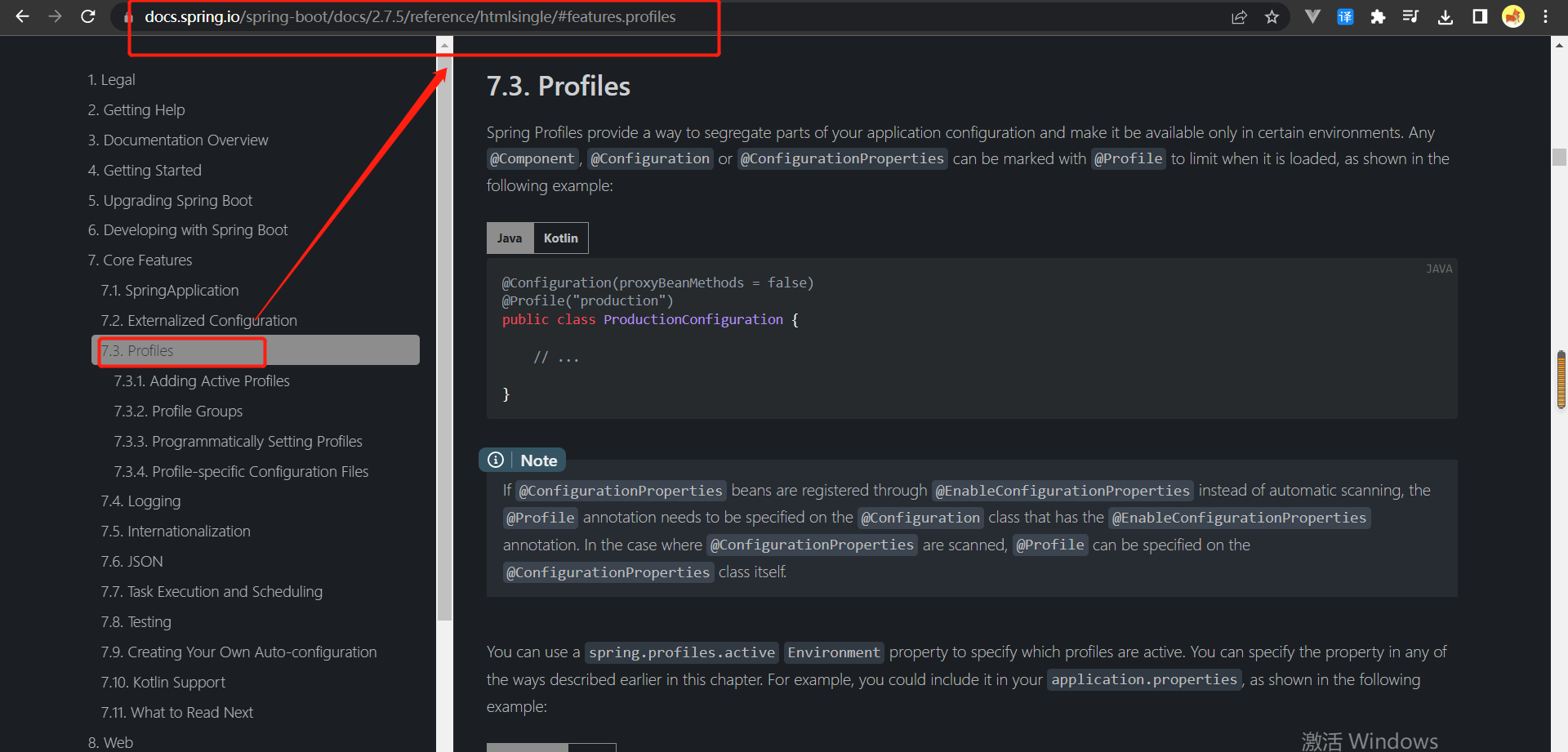1568x752 pixels.
Task: Open '7.6. JSON' in sidebar
Action: pos(131,561)
